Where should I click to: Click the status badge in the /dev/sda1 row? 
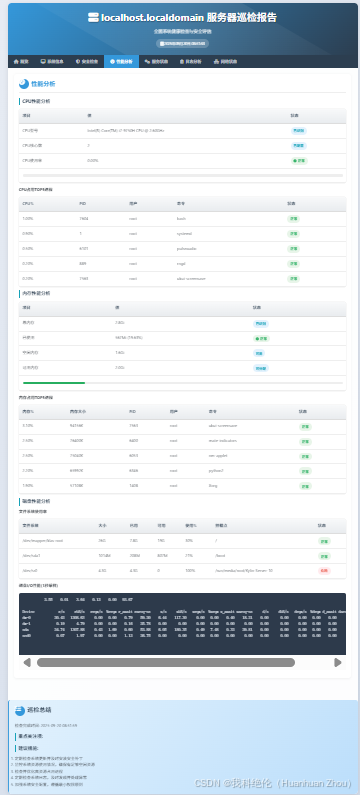325,556
